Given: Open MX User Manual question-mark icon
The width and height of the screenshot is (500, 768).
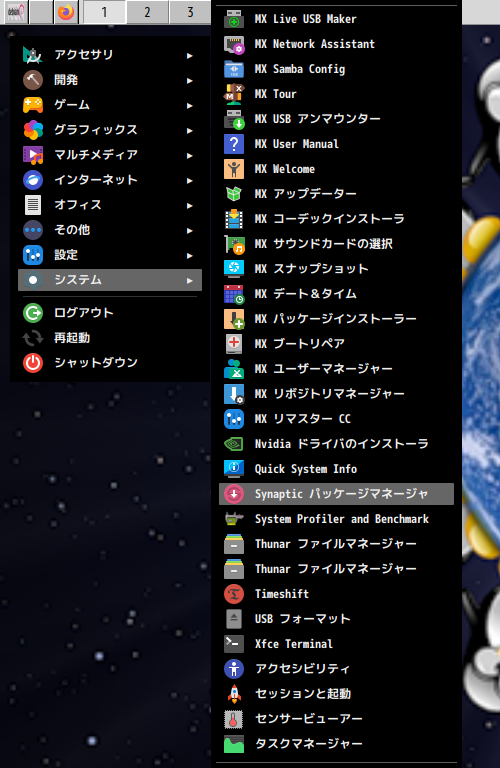Looking at the screenshot, I should click(234, 144).
